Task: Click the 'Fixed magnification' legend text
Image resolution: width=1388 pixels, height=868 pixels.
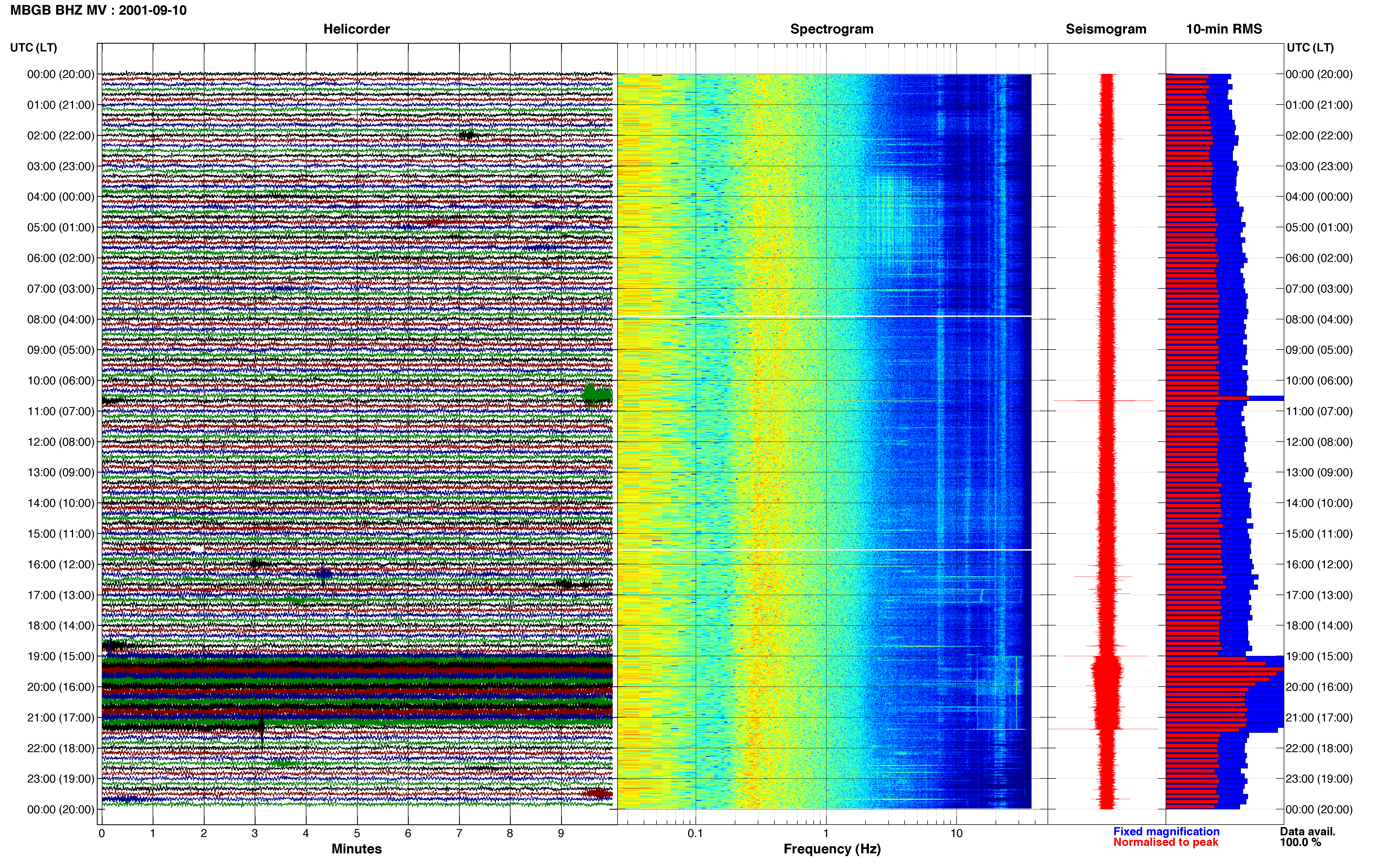Action: click(1166, 832)
